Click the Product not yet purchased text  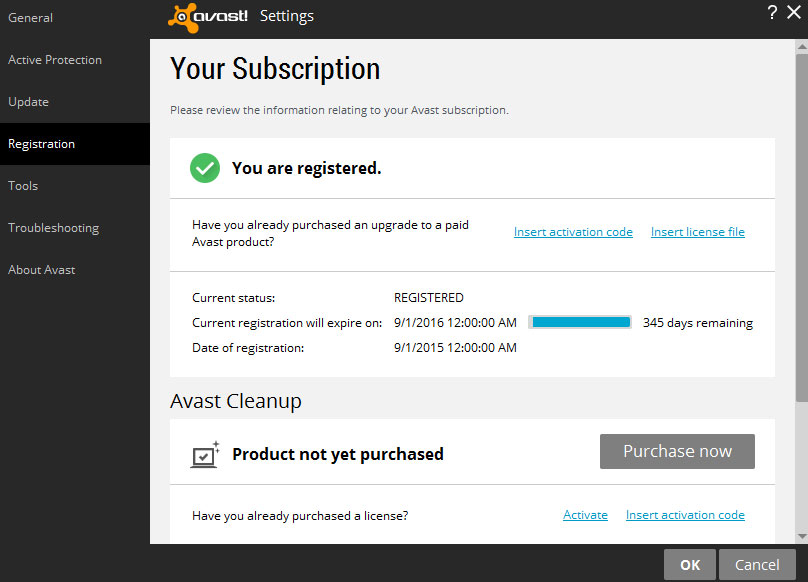338,454
